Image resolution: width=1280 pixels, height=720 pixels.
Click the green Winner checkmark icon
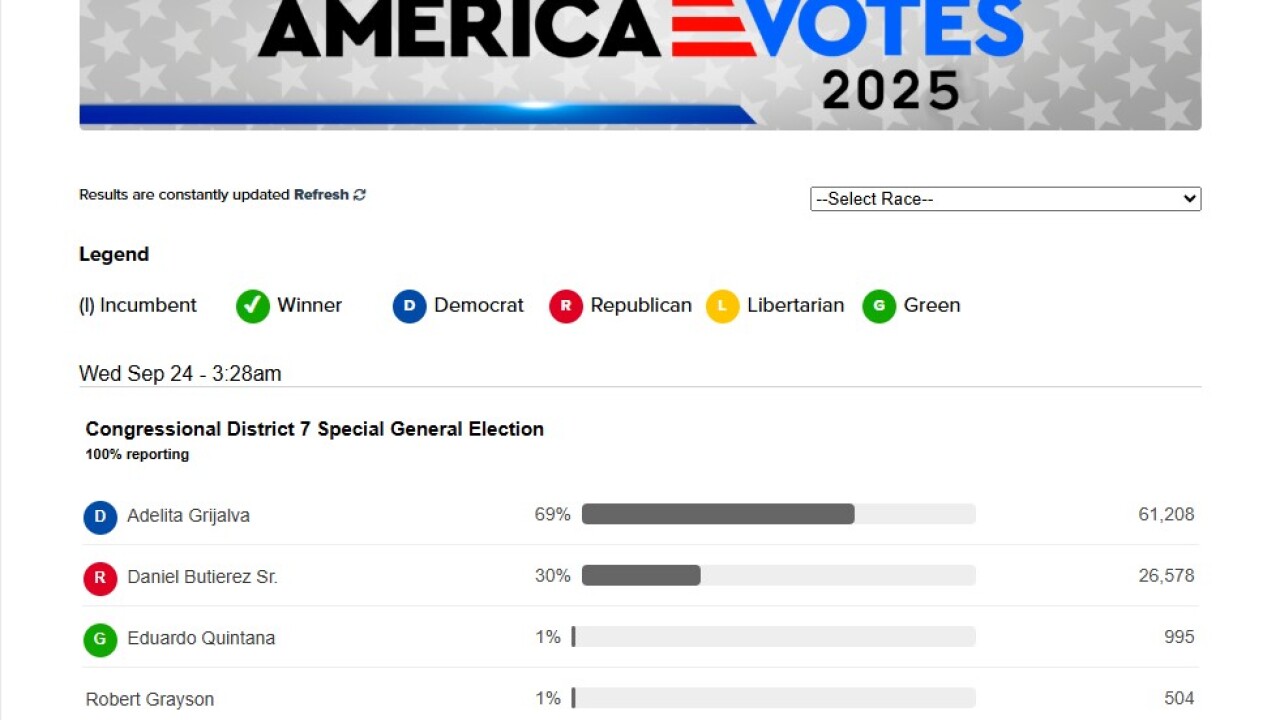coord(252,306)
